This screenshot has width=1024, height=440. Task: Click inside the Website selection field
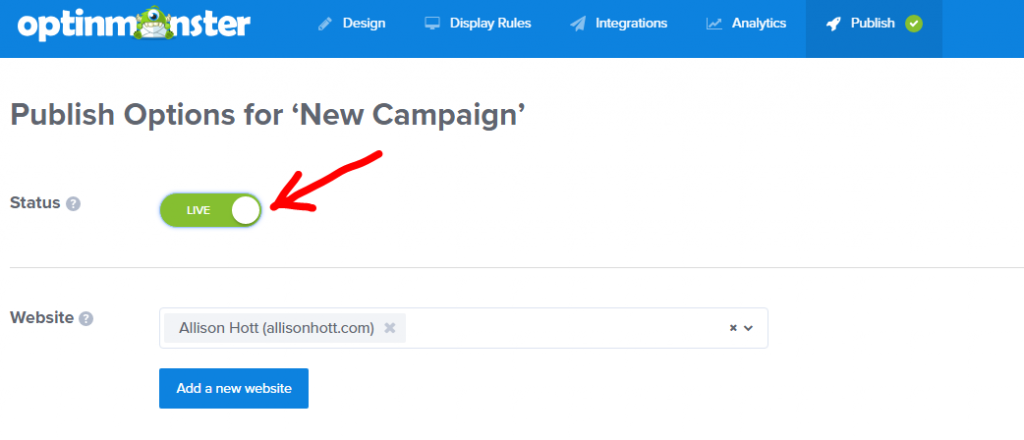(560, 327)
